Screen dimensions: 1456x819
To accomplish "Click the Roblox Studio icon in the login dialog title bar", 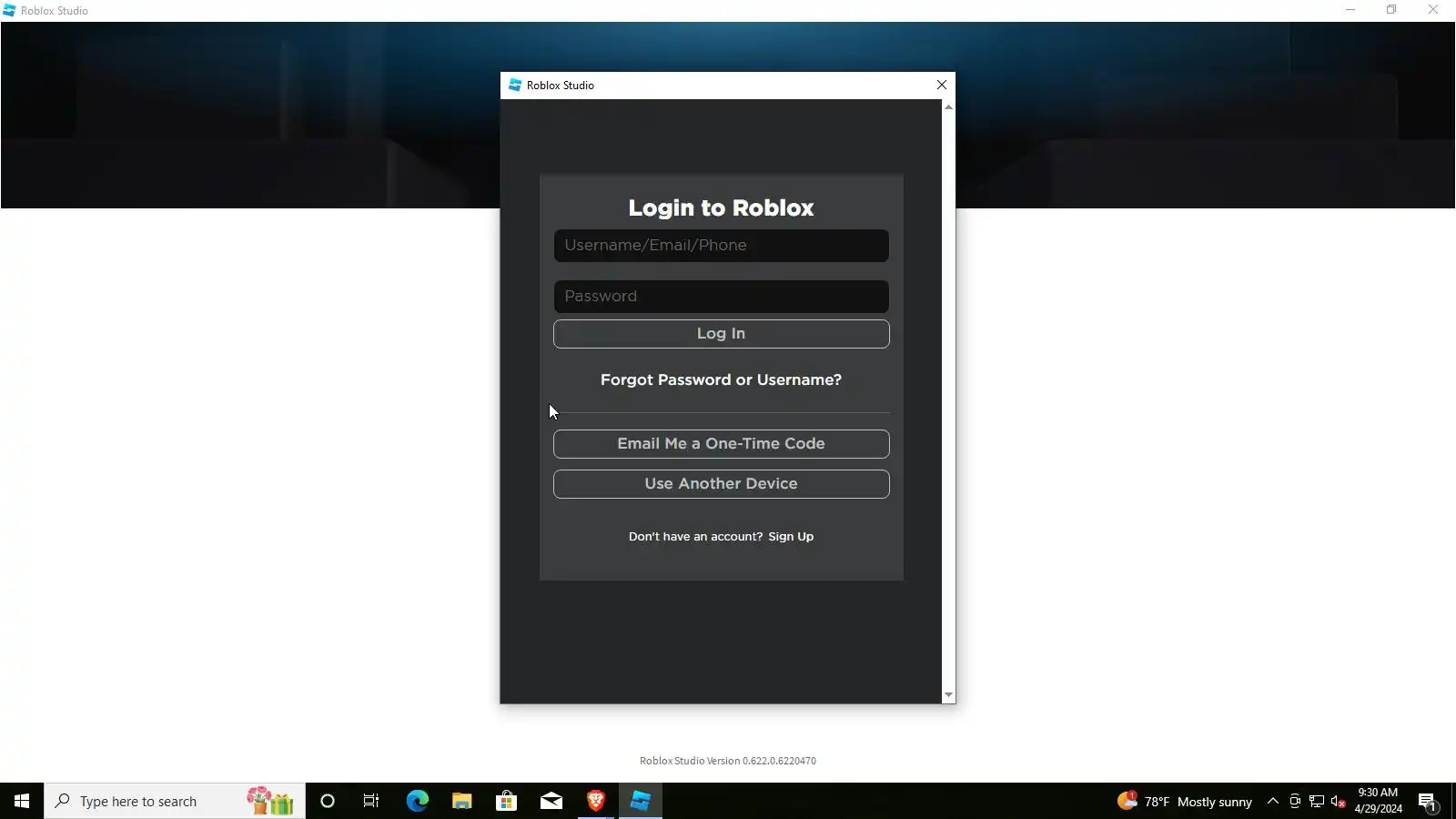I will tap(515, 85).
